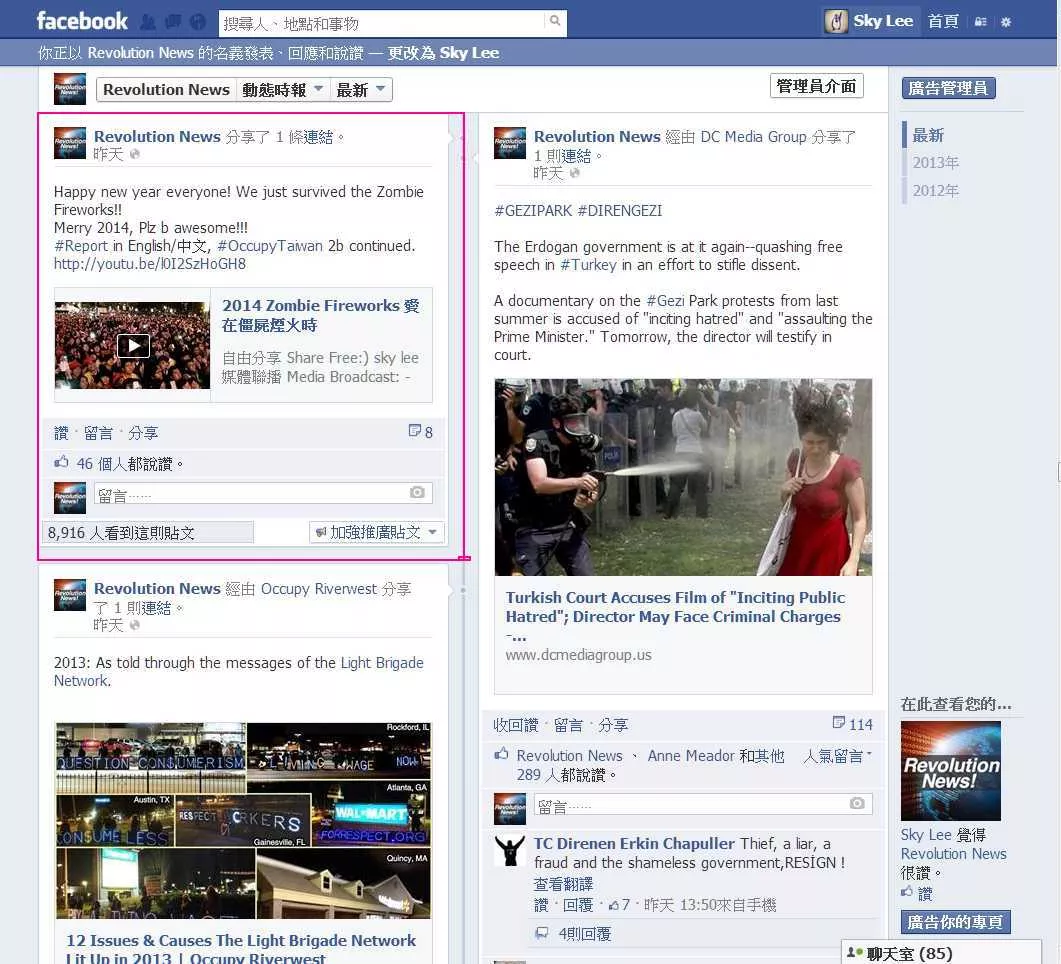Open the notifications globe icon

click(198, 22)
